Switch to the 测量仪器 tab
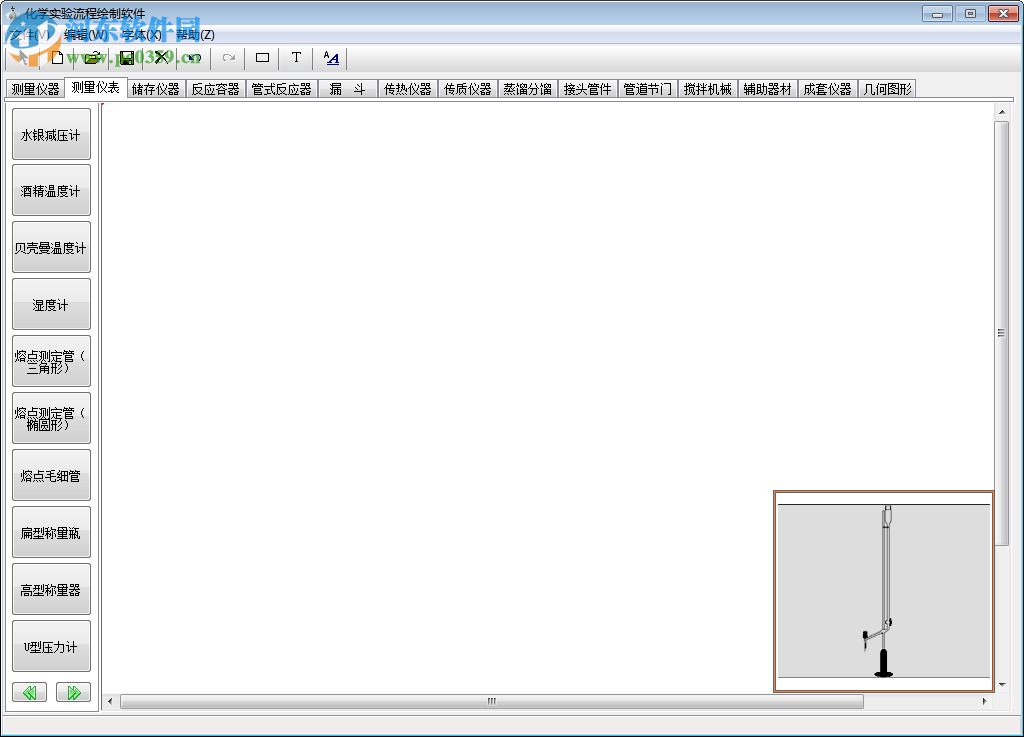The height and width of the screenshot is (737, 1024). [x=35, y=89]
